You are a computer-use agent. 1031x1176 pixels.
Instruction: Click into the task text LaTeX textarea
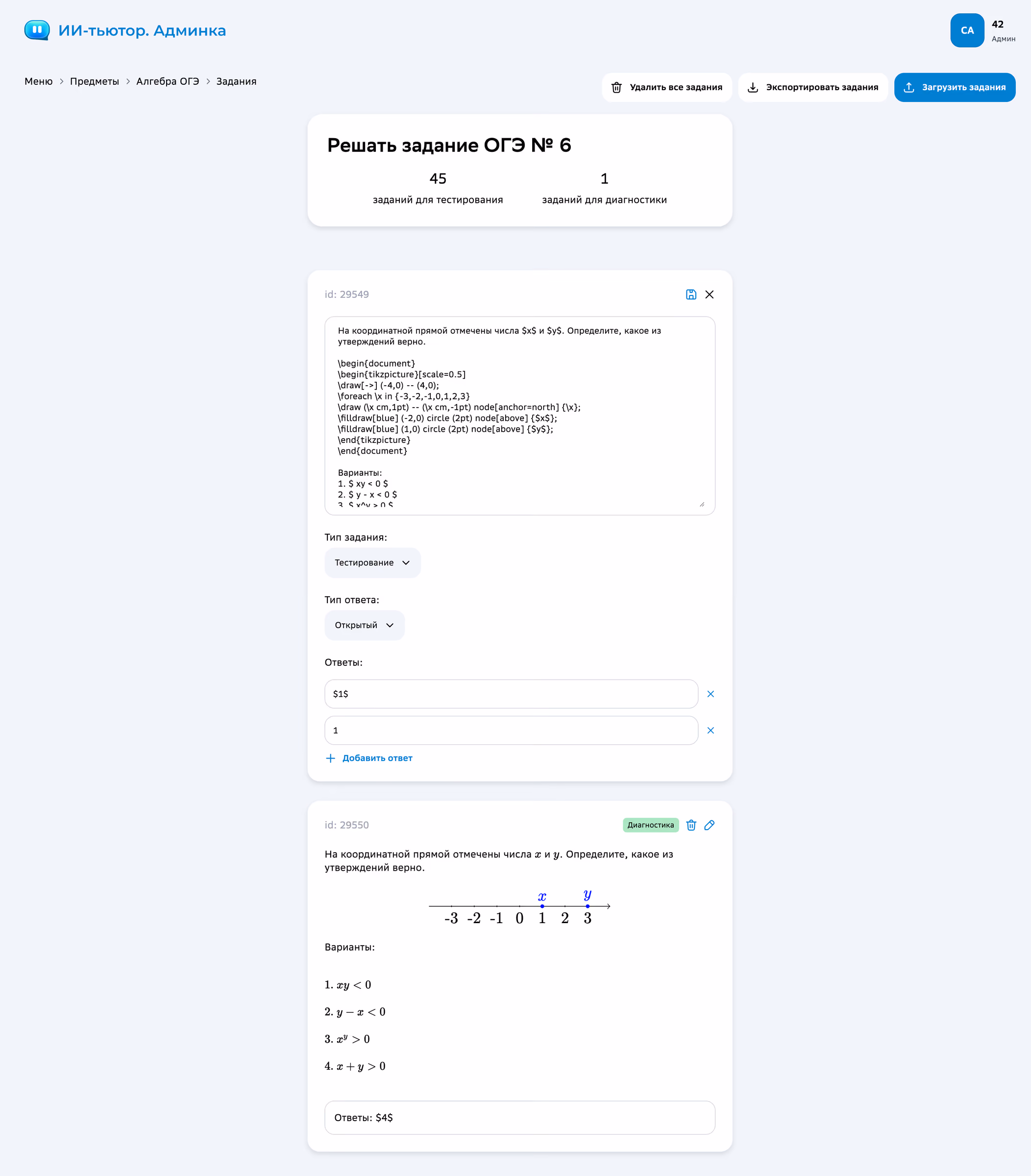[x=520, y=416]
